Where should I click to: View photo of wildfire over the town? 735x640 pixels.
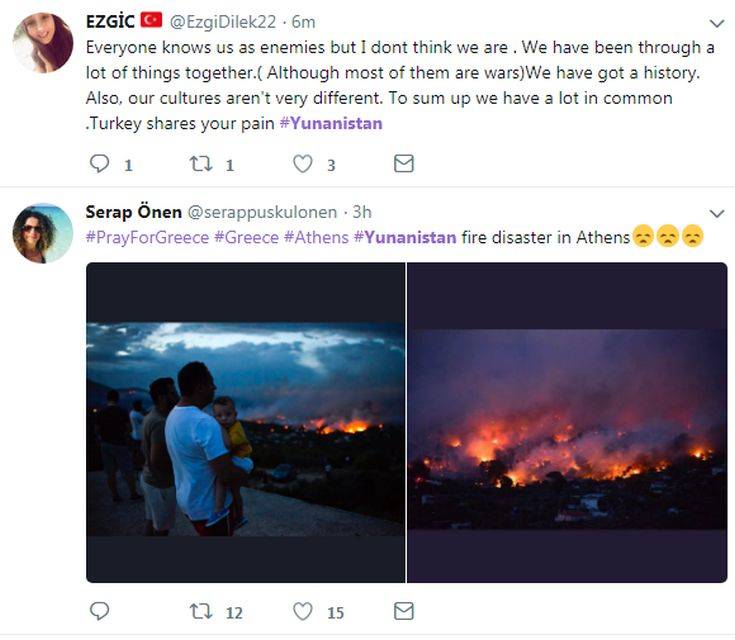[x=567, y=422]
